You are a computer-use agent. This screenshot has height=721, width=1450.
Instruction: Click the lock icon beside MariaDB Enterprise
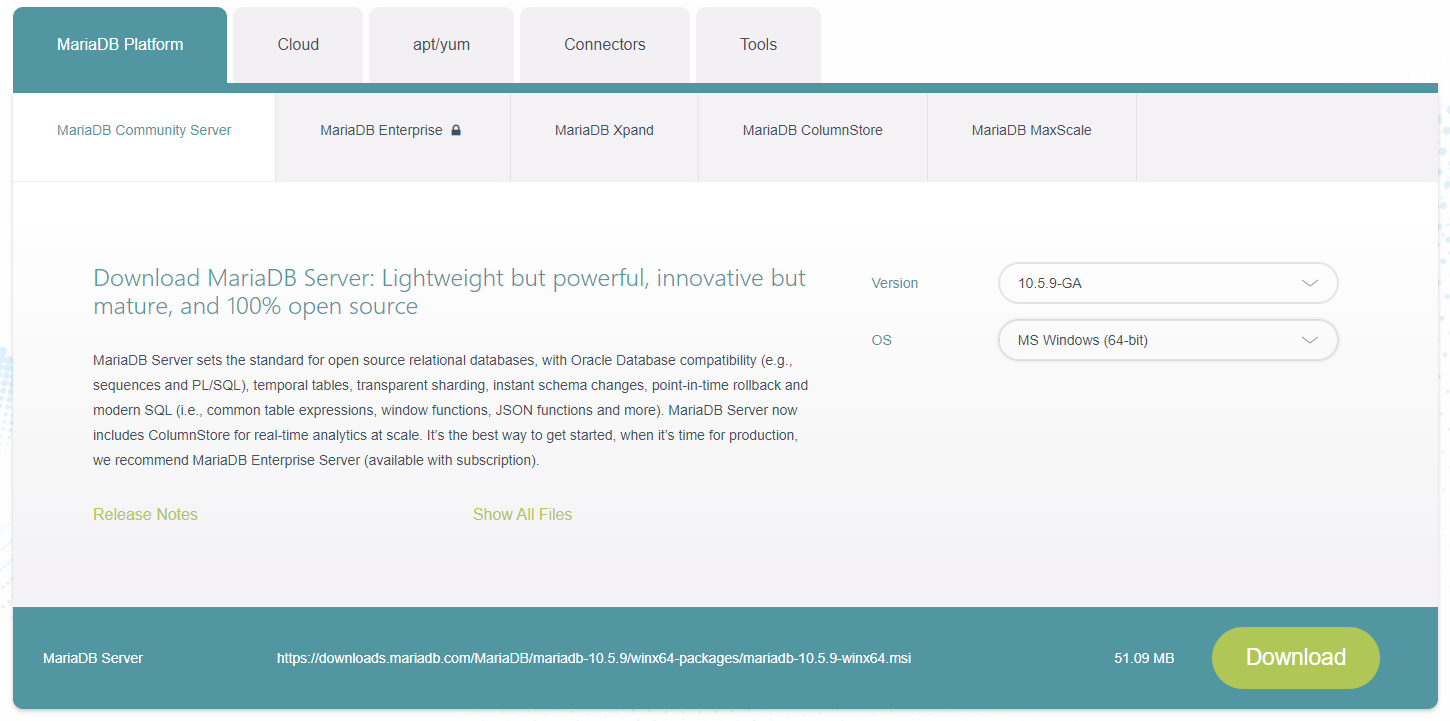(456, 130)
